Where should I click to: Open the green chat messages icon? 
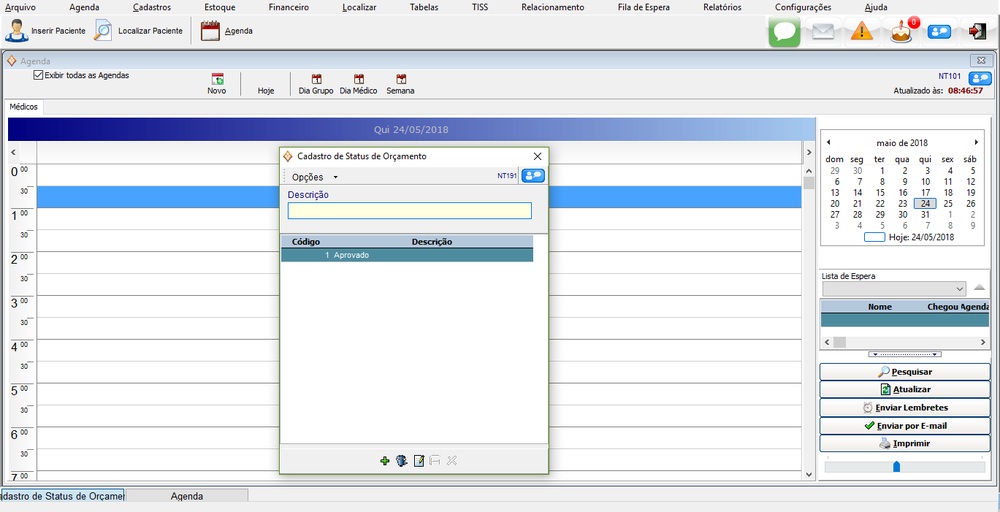(x=785, y=32)
